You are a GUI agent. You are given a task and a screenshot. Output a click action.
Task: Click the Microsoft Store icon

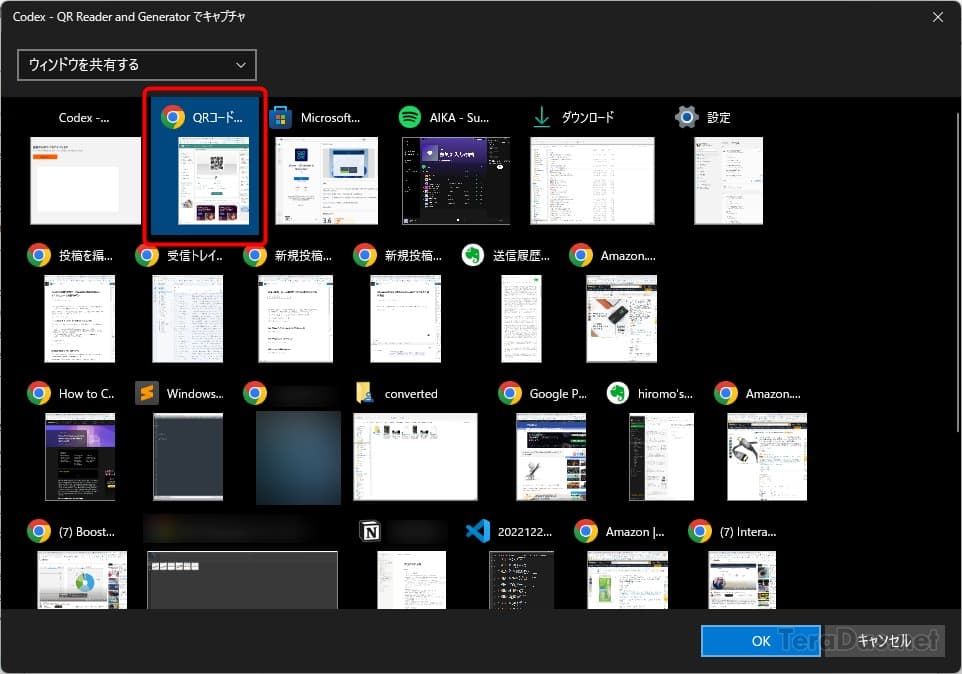[x=280, y=117]
